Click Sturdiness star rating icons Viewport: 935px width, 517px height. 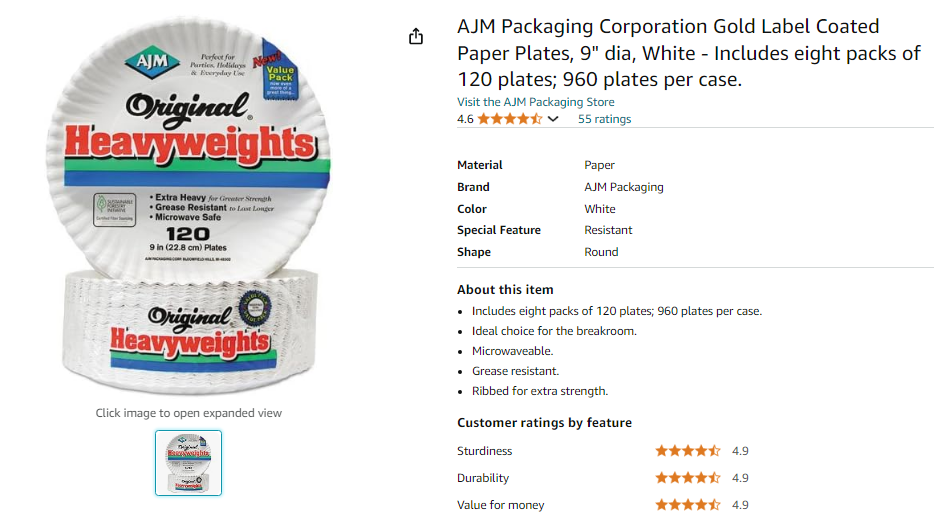pyautogui.click(x=688, y=451)
